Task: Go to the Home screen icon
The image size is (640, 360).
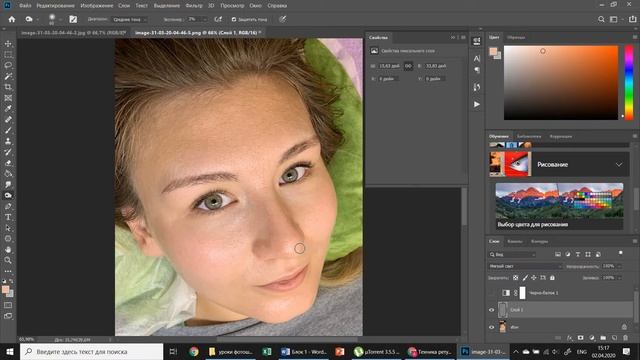Action: [12, 19]
